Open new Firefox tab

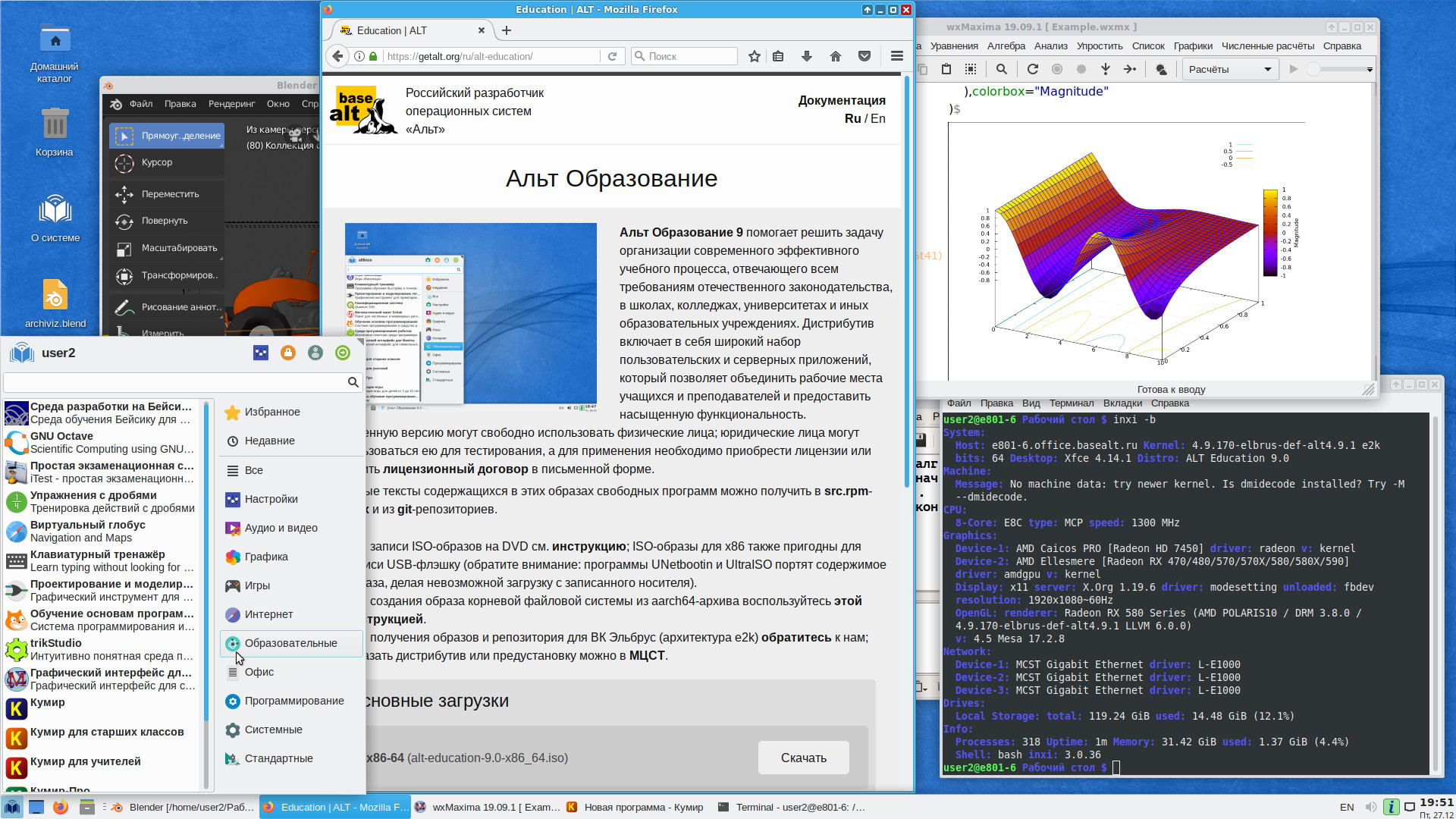coord(507,30)
